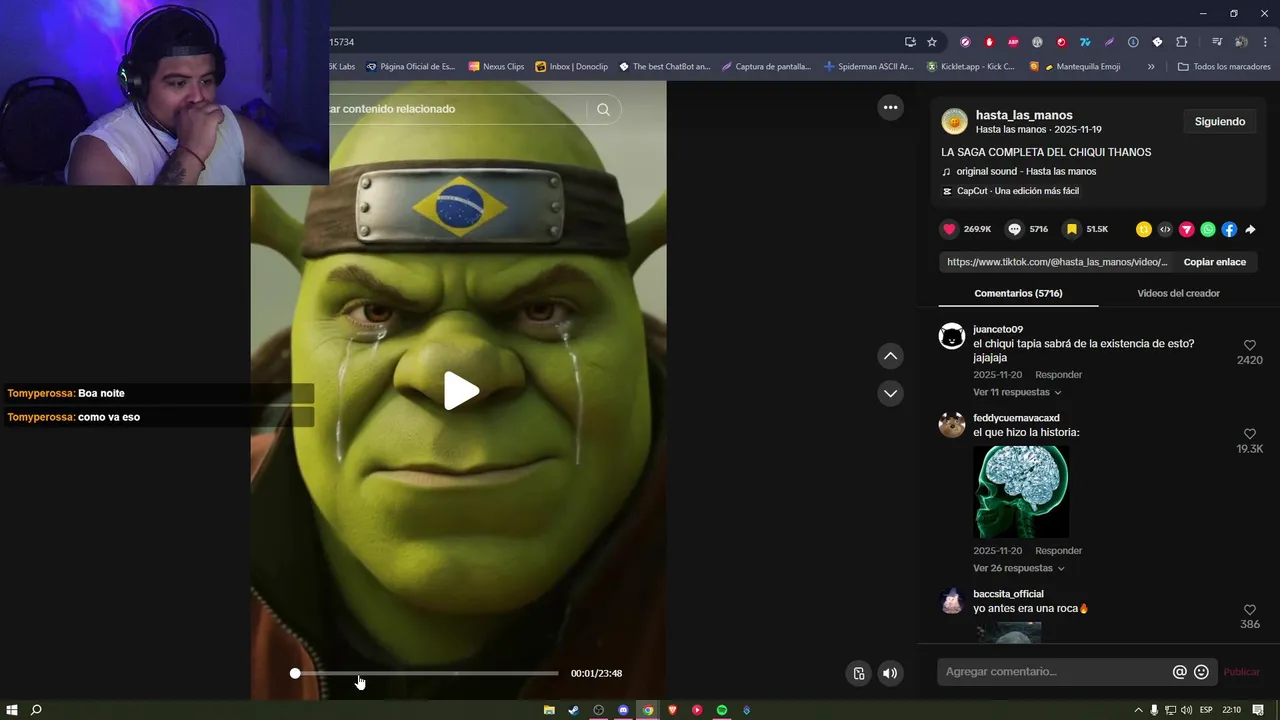Open Inbox | Donoclip bookmark
The image size is (1280, 720).
[571, 67]
